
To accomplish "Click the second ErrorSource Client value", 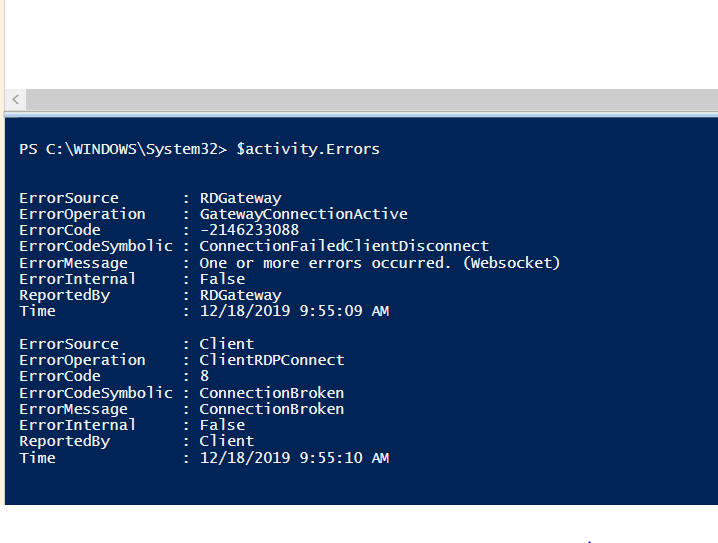I will 227,344.
